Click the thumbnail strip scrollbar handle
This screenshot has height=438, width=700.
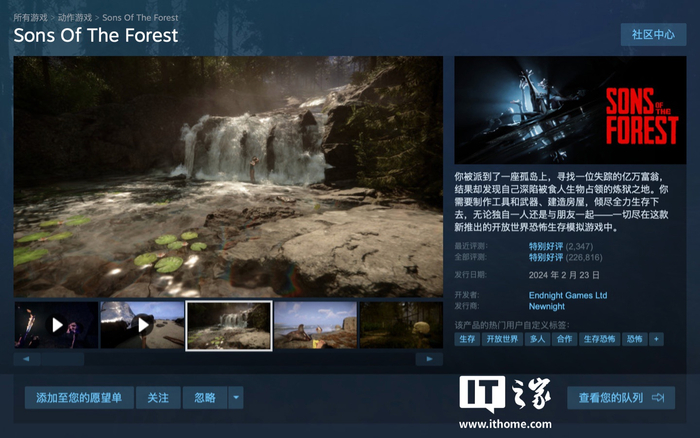[x=62, y=359]
